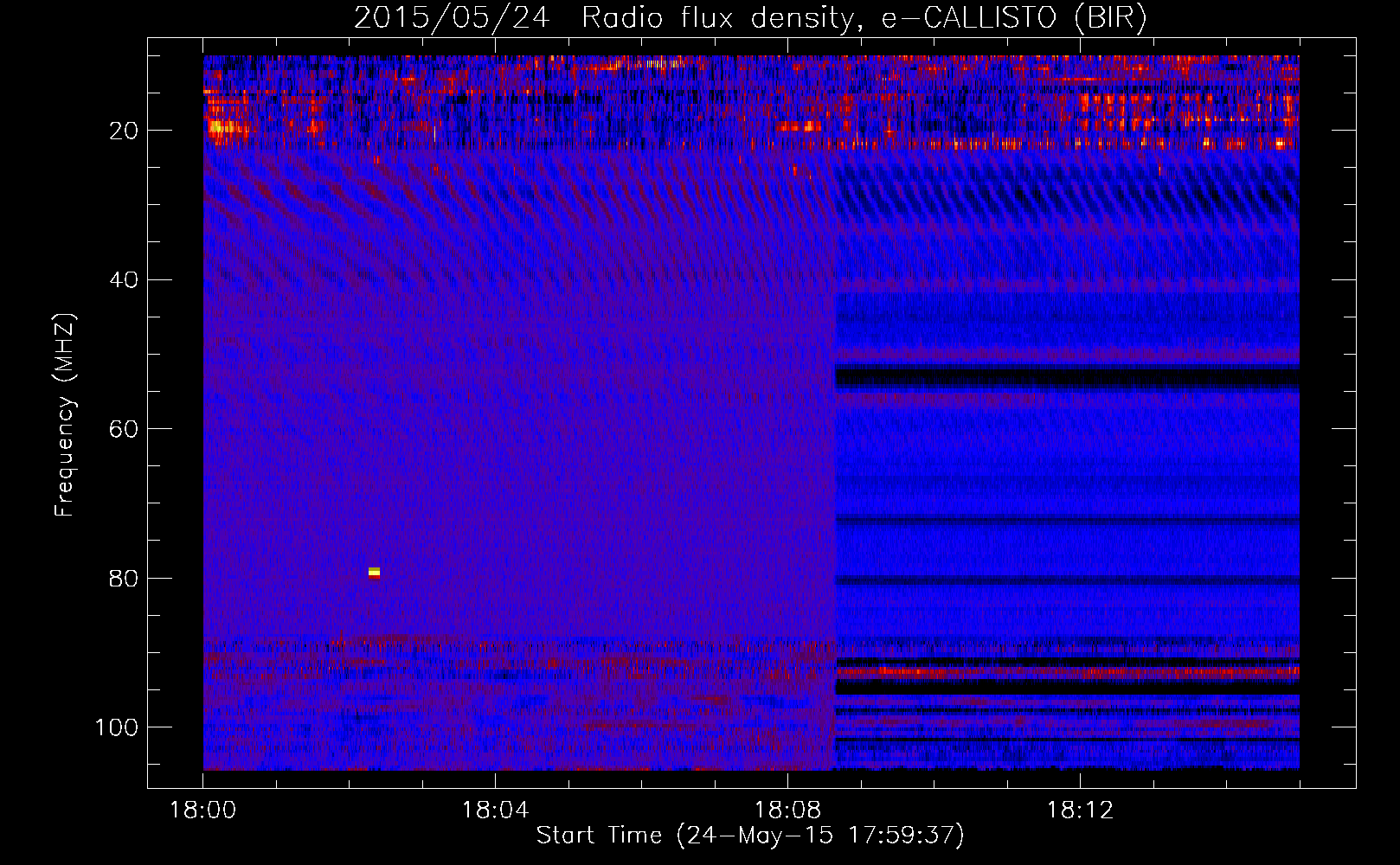
Task: Click the "18:00" time tick label
Action: pos(202,811)
